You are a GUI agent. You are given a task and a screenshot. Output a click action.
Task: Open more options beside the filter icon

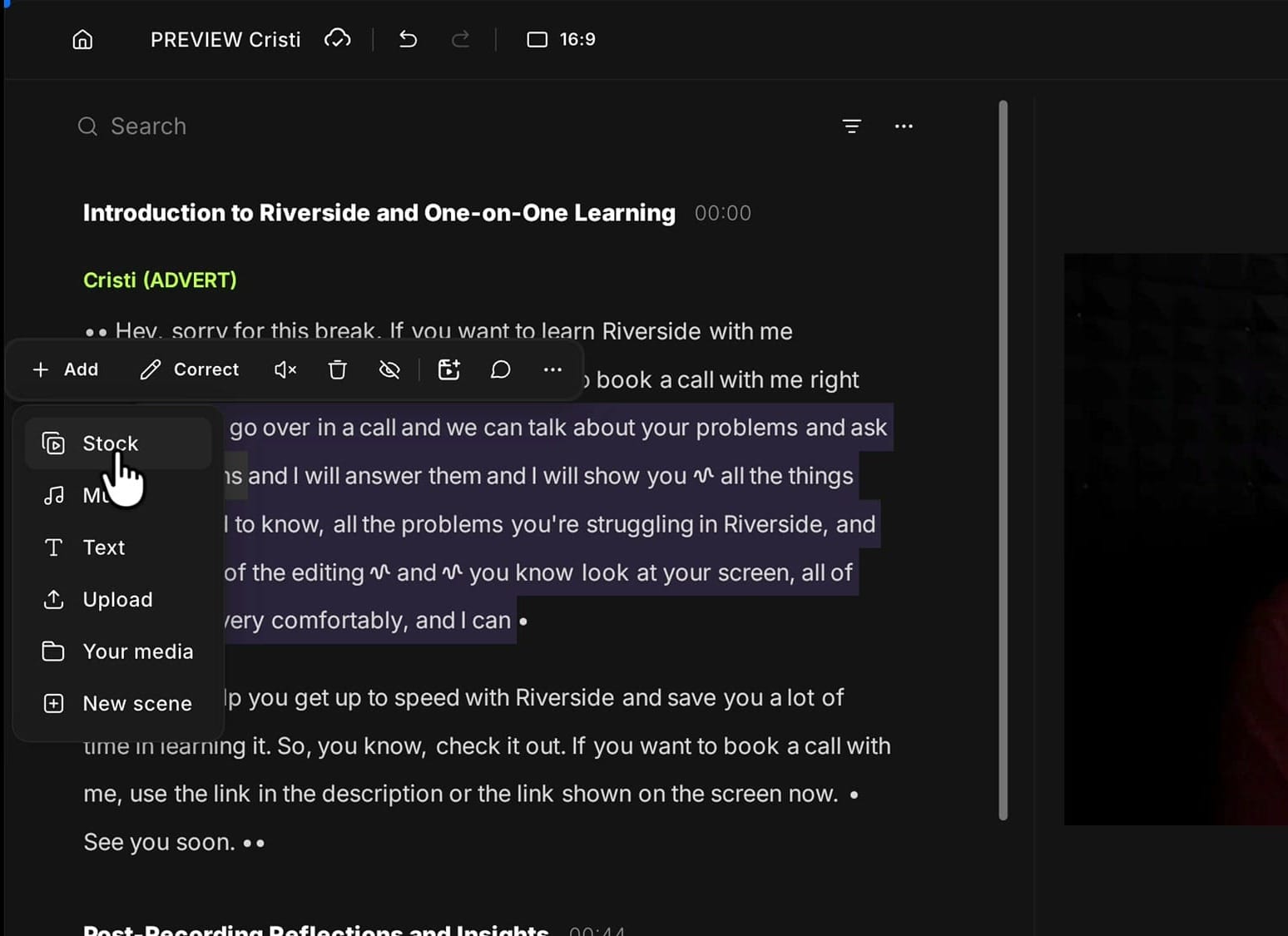tap(904, 126)
